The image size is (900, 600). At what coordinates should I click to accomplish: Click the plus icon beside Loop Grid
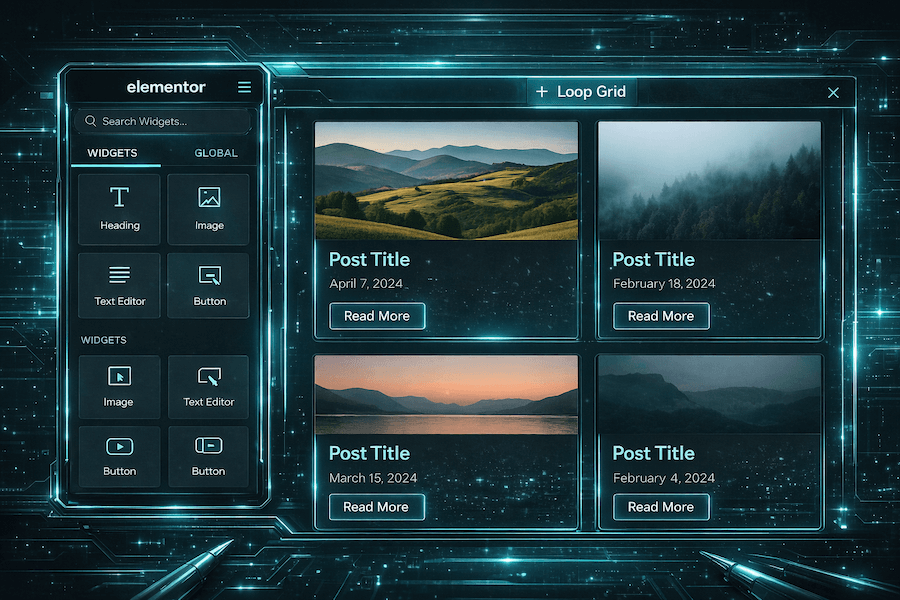click(x=542, y=92)
